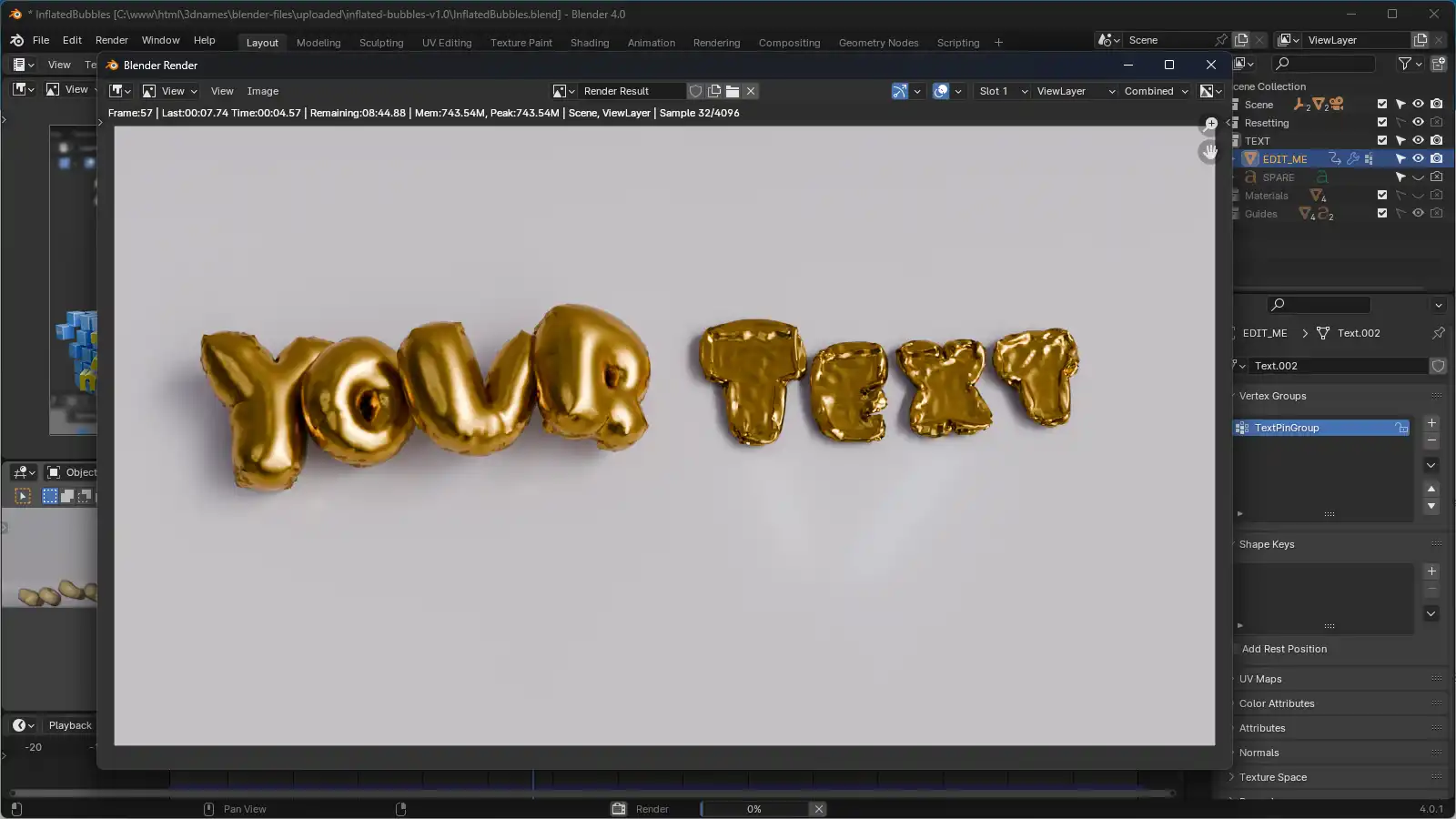Click the fake user shield beside Text.002 field
The width and height of the screenshot is (1456, 819).
coord(1438,366)
